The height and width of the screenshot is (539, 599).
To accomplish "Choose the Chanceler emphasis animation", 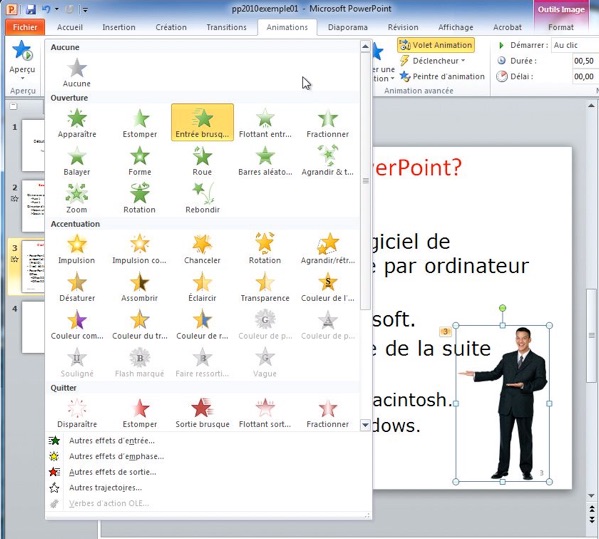I will (x=202, y=249).
